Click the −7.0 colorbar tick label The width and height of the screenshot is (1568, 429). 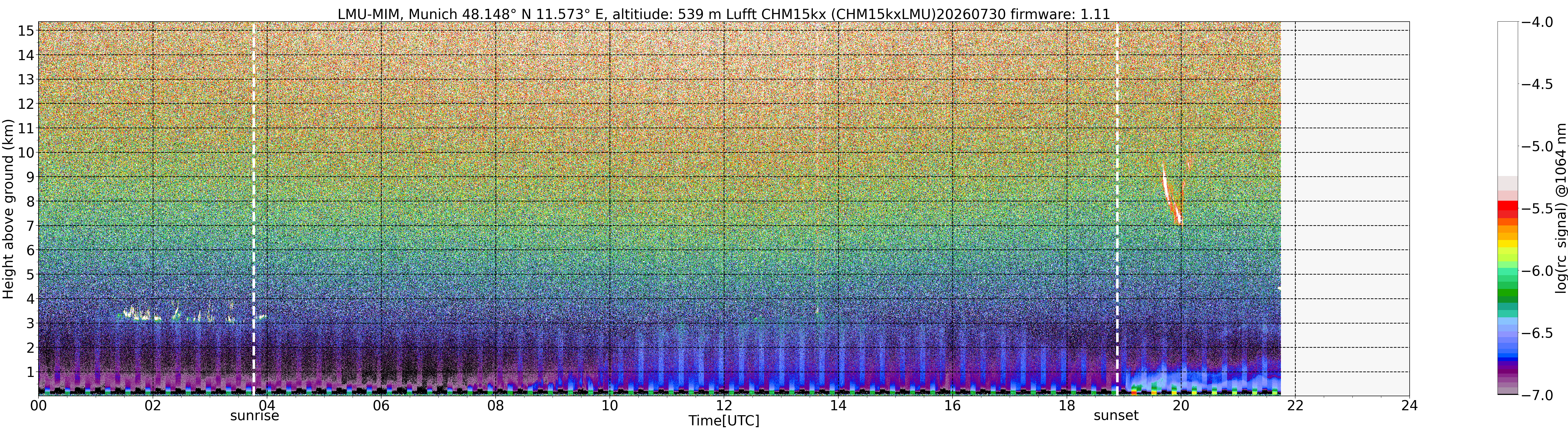click(x=1537, y=395)
